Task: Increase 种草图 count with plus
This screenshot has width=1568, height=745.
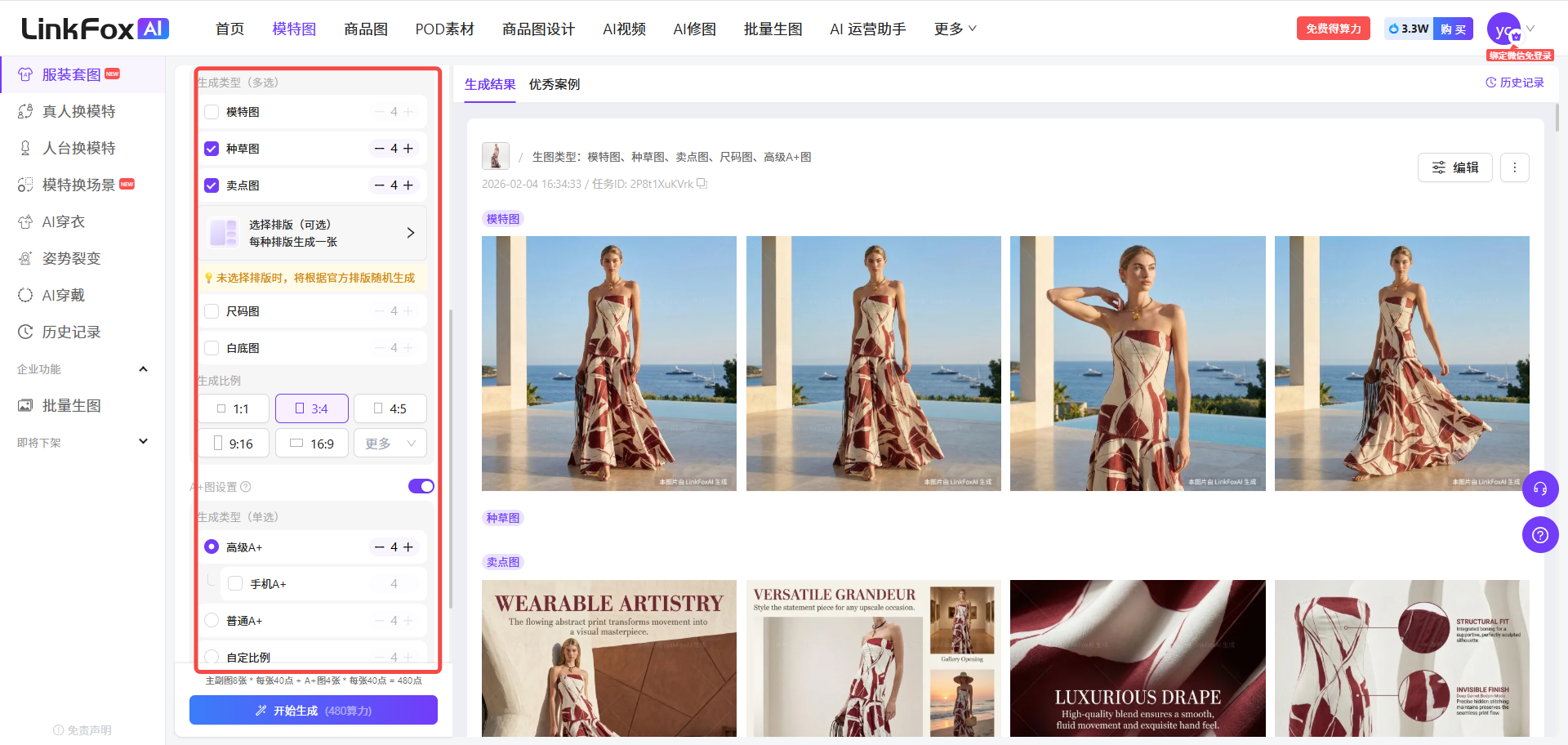Action: [x=408, y=149]
